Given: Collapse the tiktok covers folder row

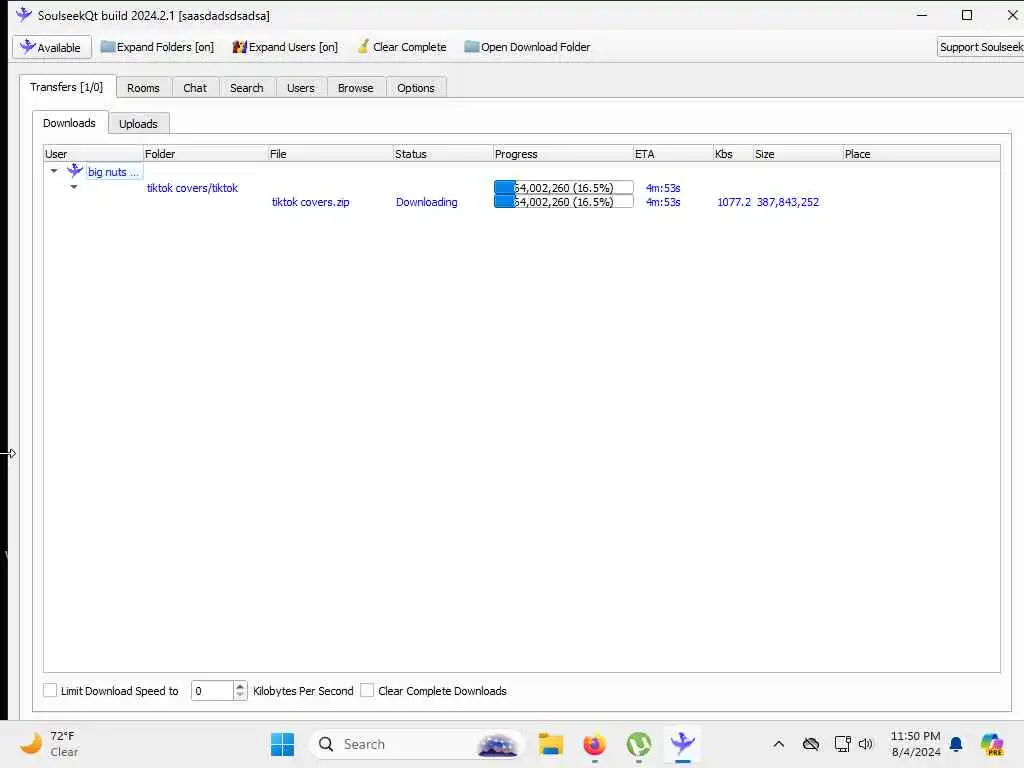Looking at the screenshot, I should (x=74, y=187).
